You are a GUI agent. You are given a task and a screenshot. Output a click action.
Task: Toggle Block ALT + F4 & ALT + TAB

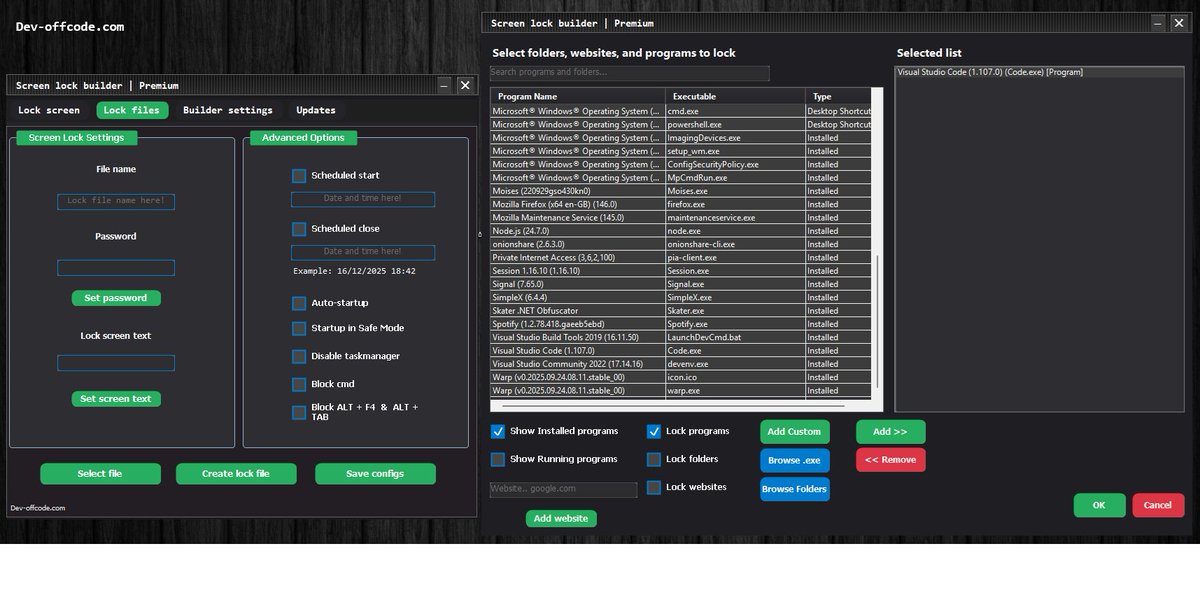click(299, 412)
